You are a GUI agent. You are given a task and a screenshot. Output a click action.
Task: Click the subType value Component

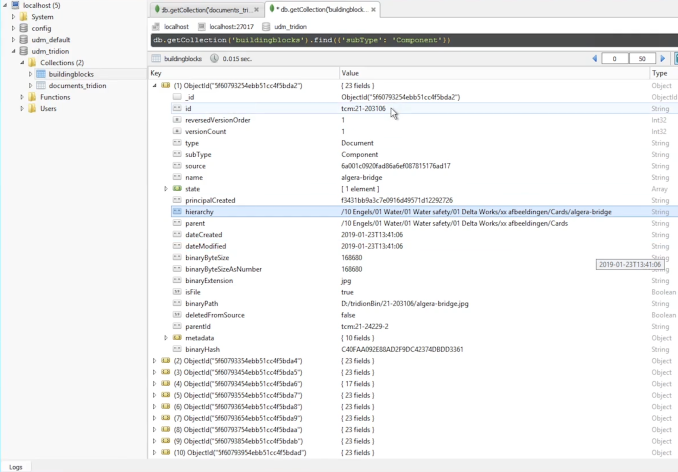click(359, 154)
